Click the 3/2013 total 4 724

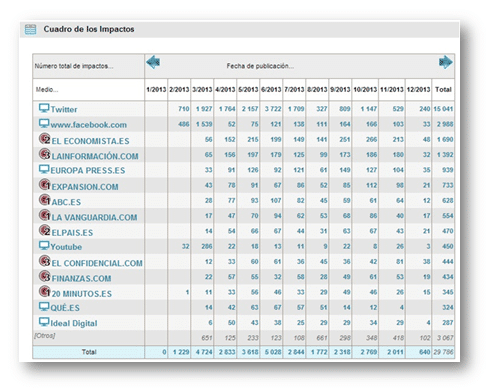click(204, 352)
